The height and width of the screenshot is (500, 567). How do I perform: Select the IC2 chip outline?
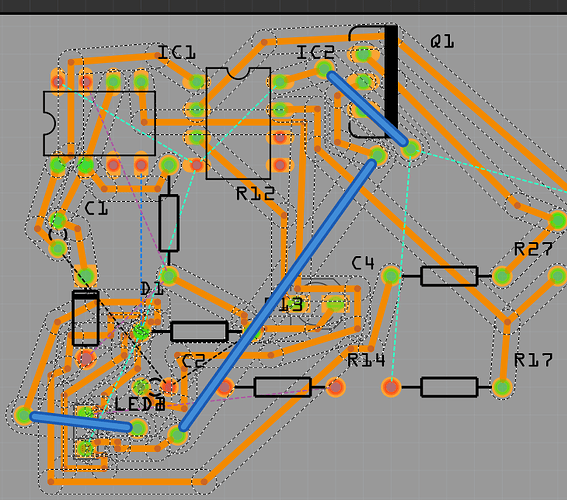(x=238, y=123)
